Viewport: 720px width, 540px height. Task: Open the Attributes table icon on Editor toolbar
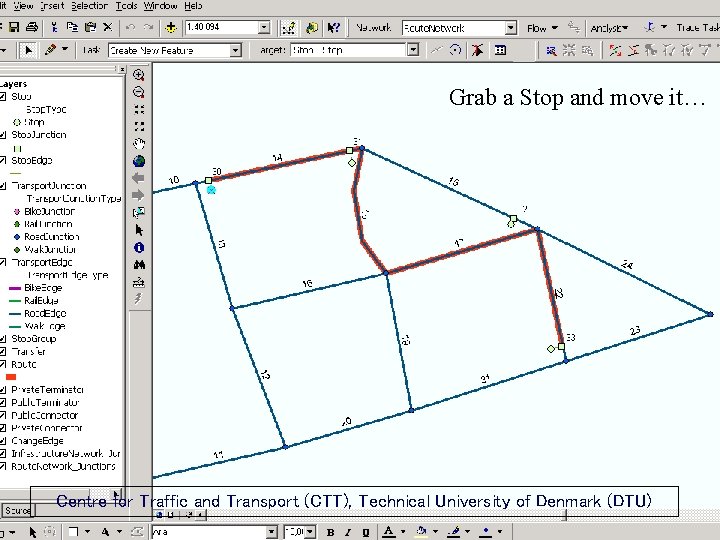[x=501, y=50]
